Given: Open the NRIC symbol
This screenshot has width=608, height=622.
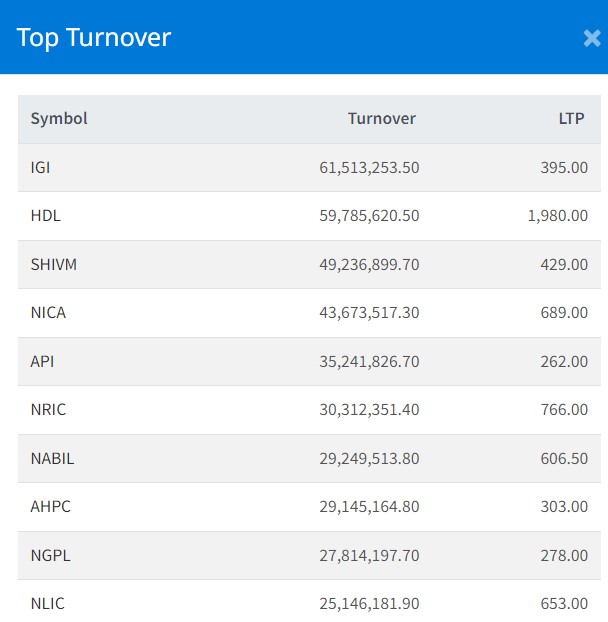Looking at the screenshot, I should click(x=48, y=410).
